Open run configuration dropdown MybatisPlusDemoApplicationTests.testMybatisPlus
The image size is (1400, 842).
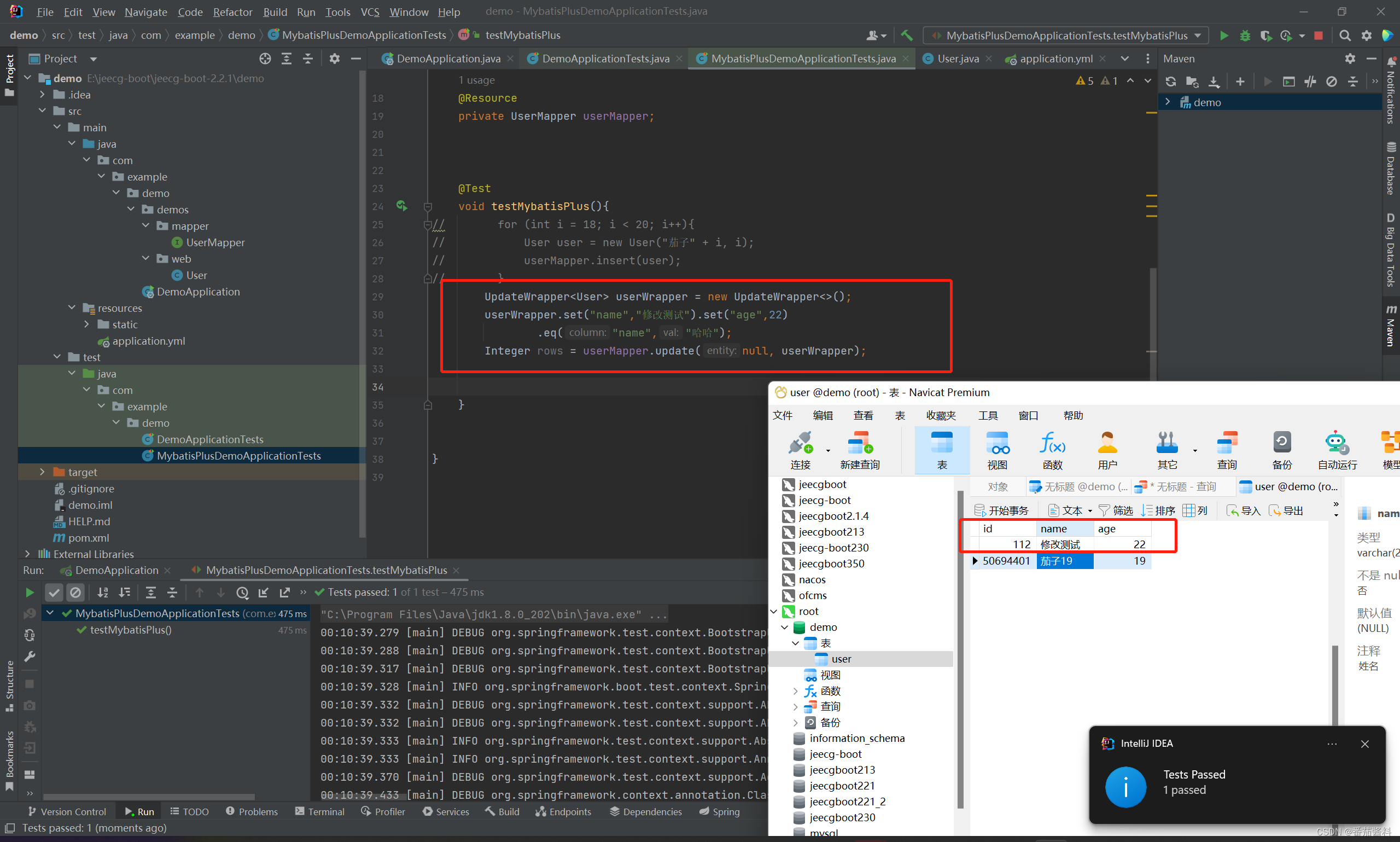tap(1065, 35)
